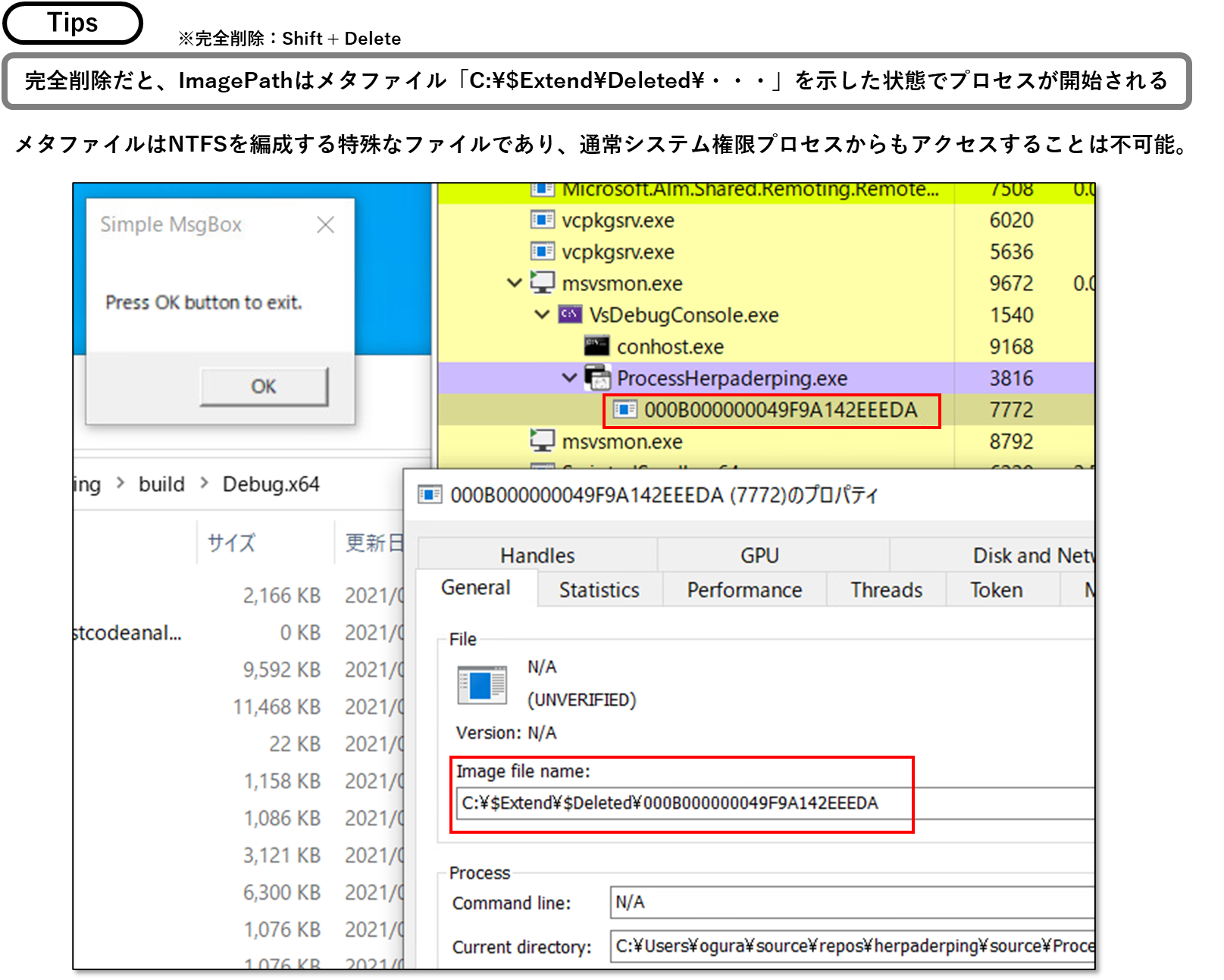Open the Performance tab
Viewport: 1224px width, 980px height.
pos(744,590)
